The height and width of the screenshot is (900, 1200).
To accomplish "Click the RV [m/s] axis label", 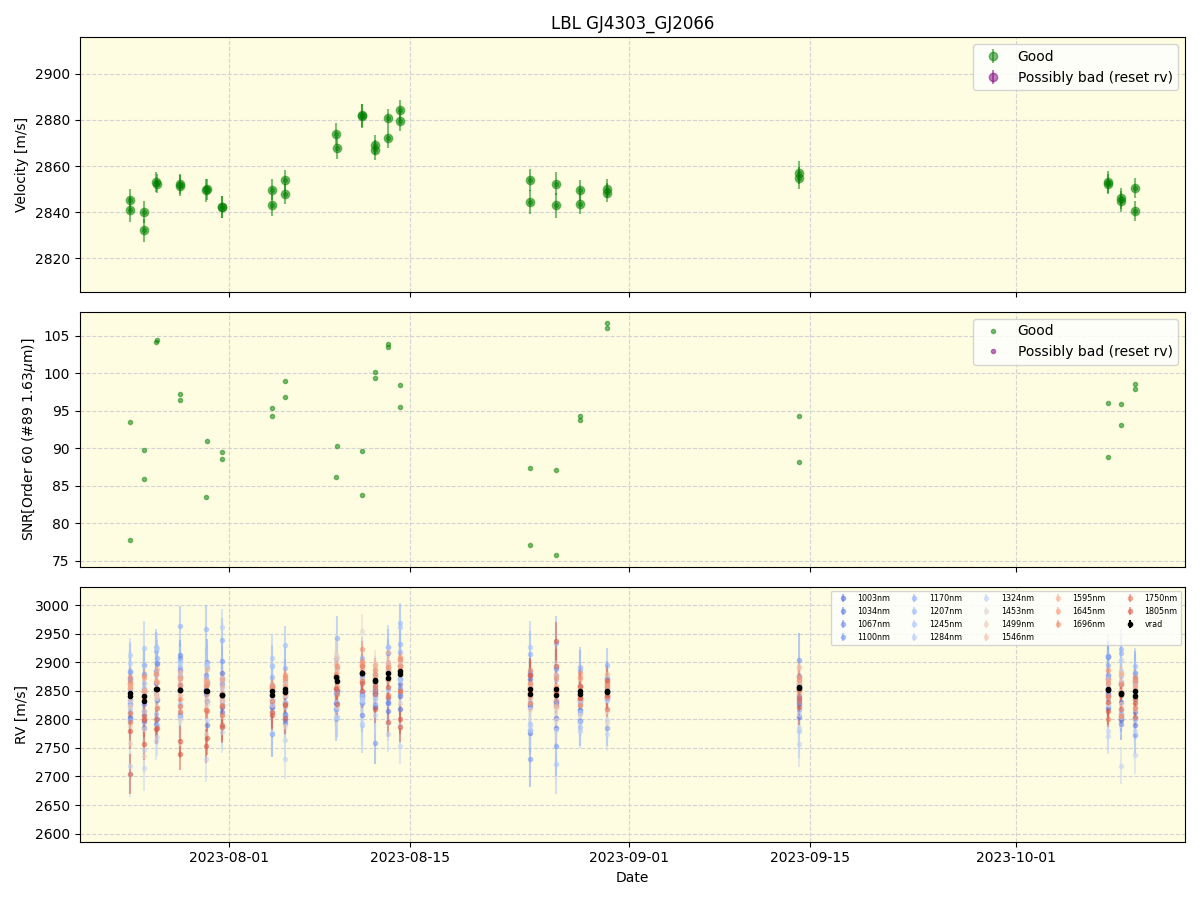I will tap(21, 714).
